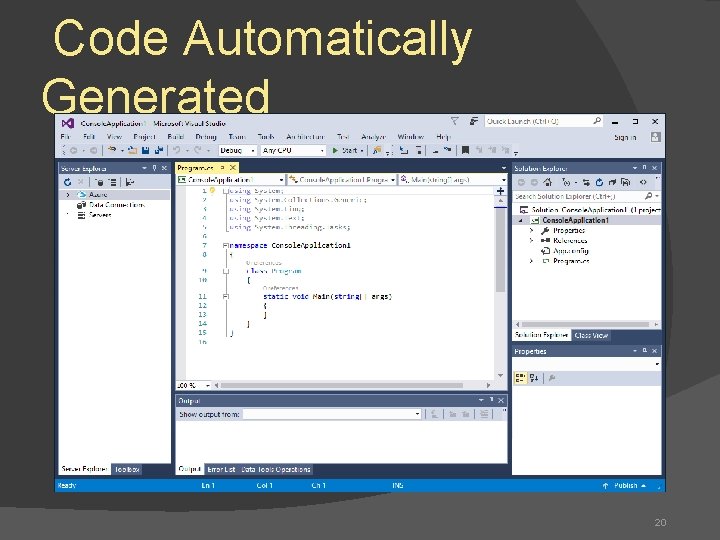This screenshot has width=720, height=540.
Task: Click editor split plus button above scrollbar
Action: coord(501,191)
